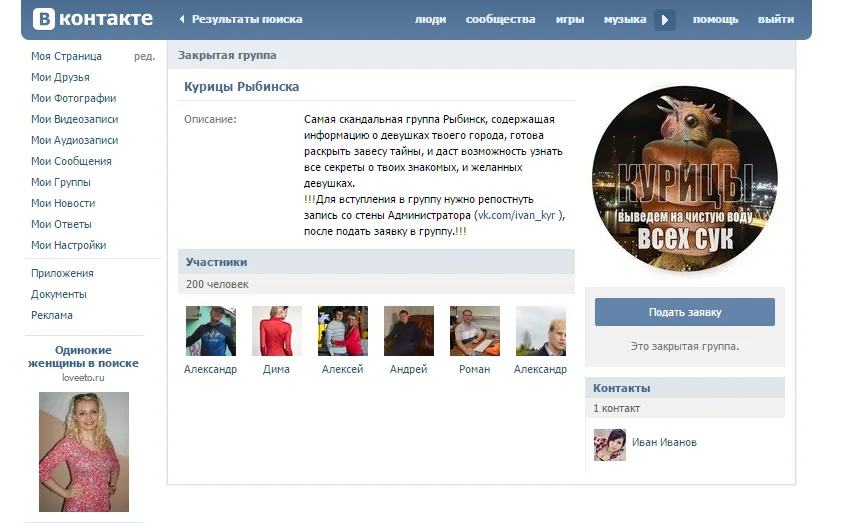Go back via Результаты поиска arrow
The image size is (868, 523).
click(182, 19)
